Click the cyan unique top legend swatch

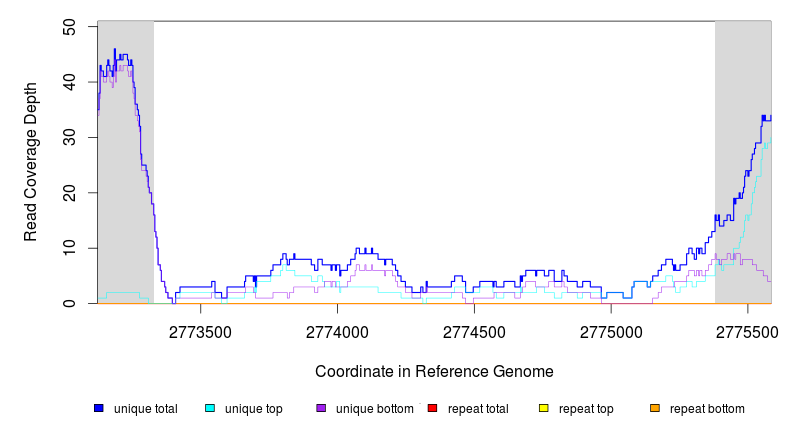(210, 409)
